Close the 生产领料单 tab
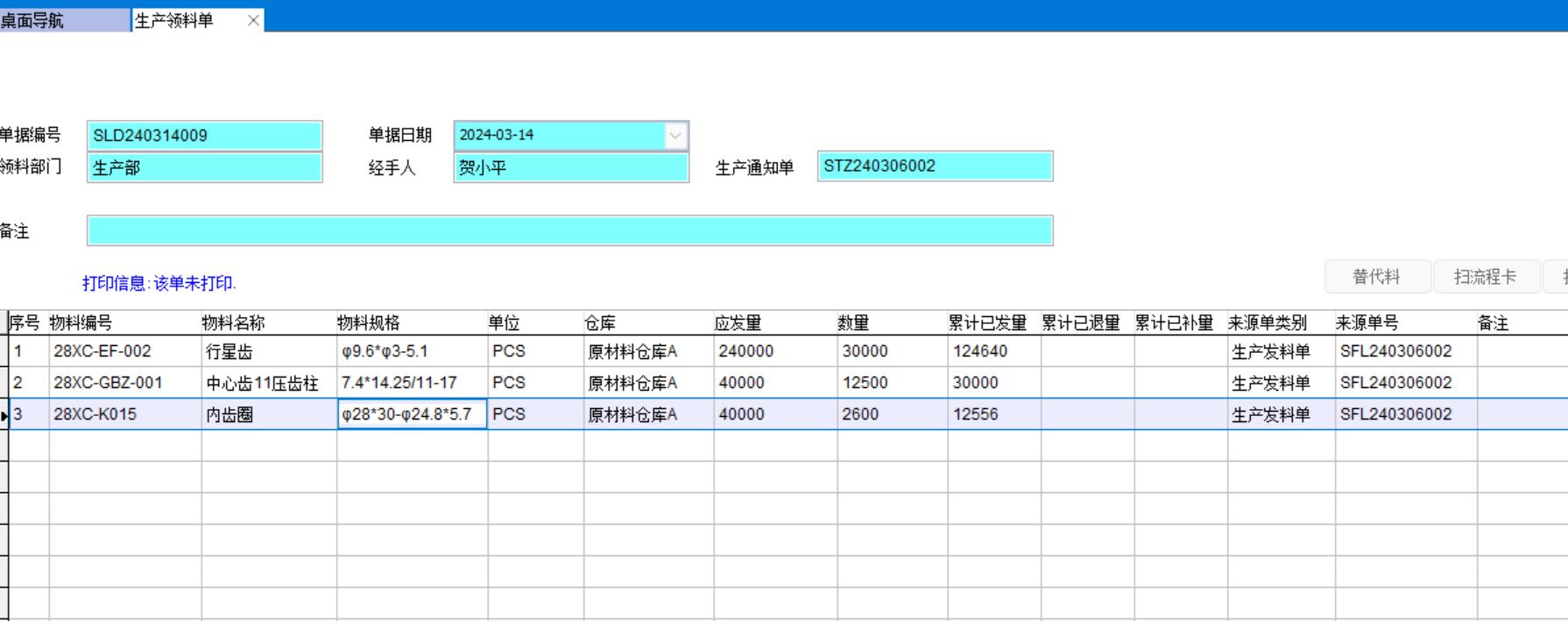This screenshot has width=1568, height=621. tap(253, 20)
